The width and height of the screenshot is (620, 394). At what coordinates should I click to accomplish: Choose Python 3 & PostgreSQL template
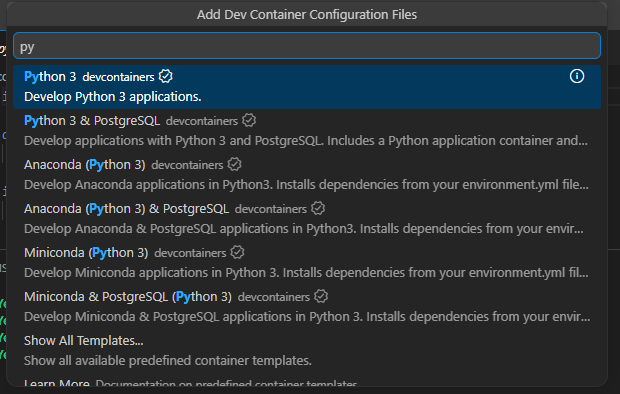click(x=307, y=131)
